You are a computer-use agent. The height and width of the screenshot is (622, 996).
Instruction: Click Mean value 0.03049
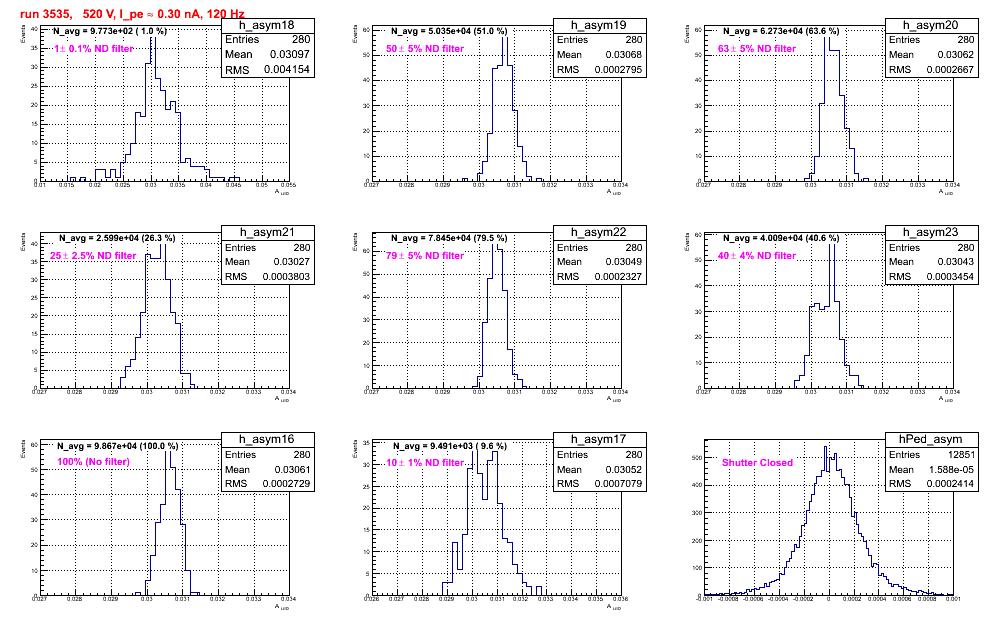(622, 262)
